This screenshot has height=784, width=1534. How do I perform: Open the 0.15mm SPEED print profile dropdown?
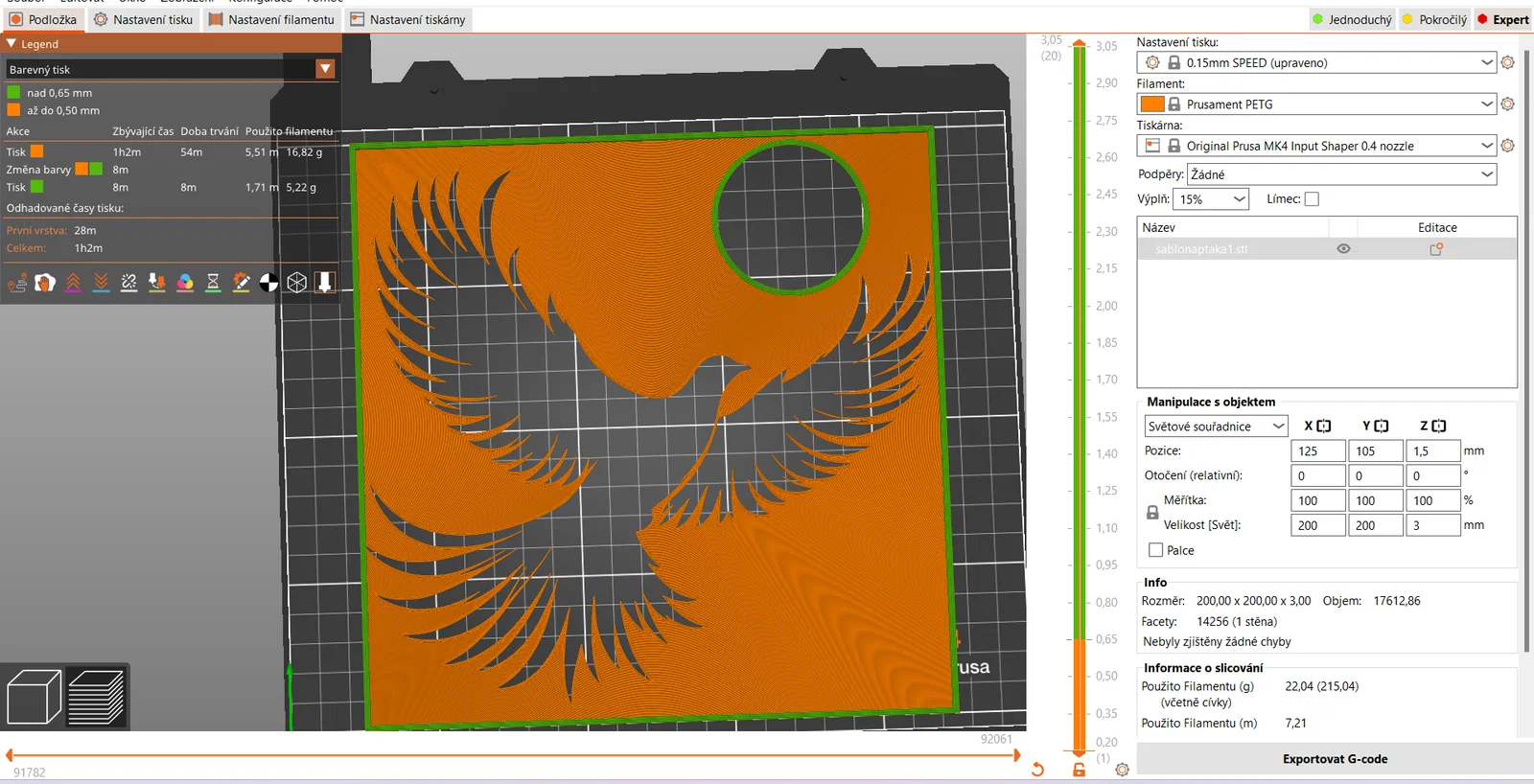click(x=1316, y=62)
